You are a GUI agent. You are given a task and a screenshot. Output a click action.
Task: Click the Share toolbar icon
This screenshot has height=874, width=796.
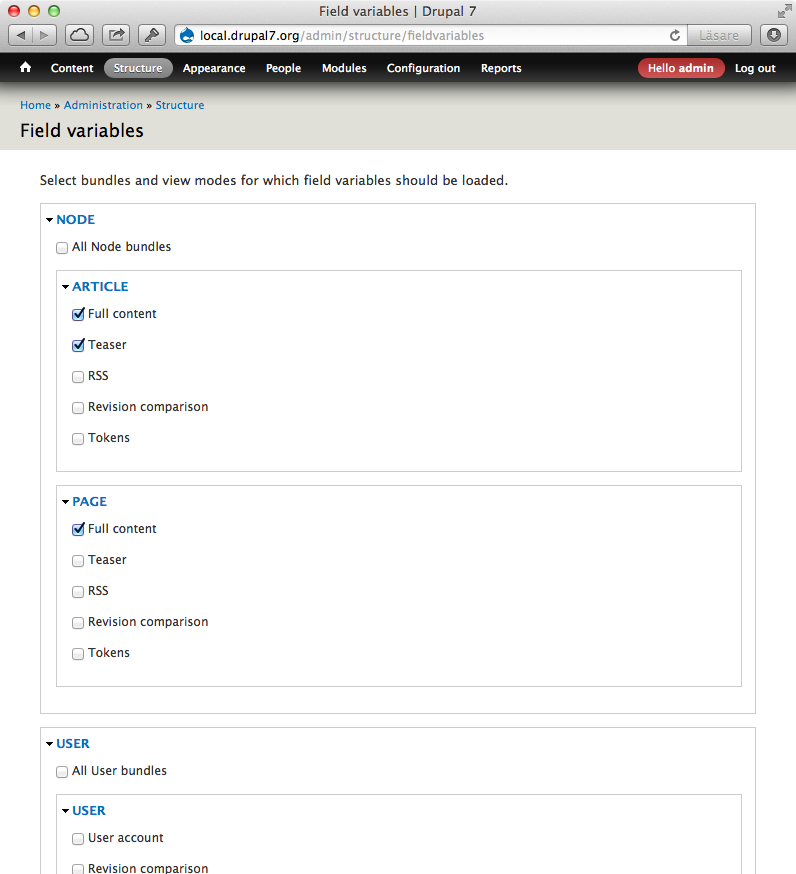115,34
